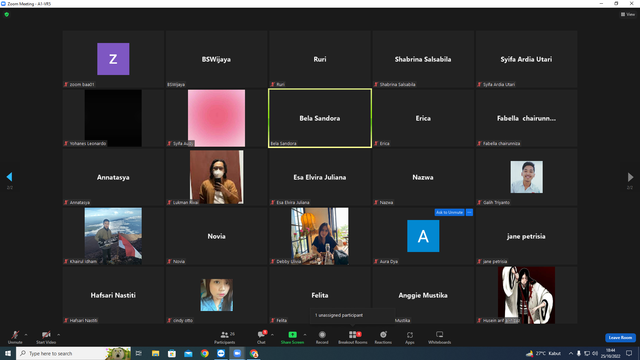Open Task View in the taskbar
Screen dimensions: 640x360
pyautogui.click(x=139, y=353)
